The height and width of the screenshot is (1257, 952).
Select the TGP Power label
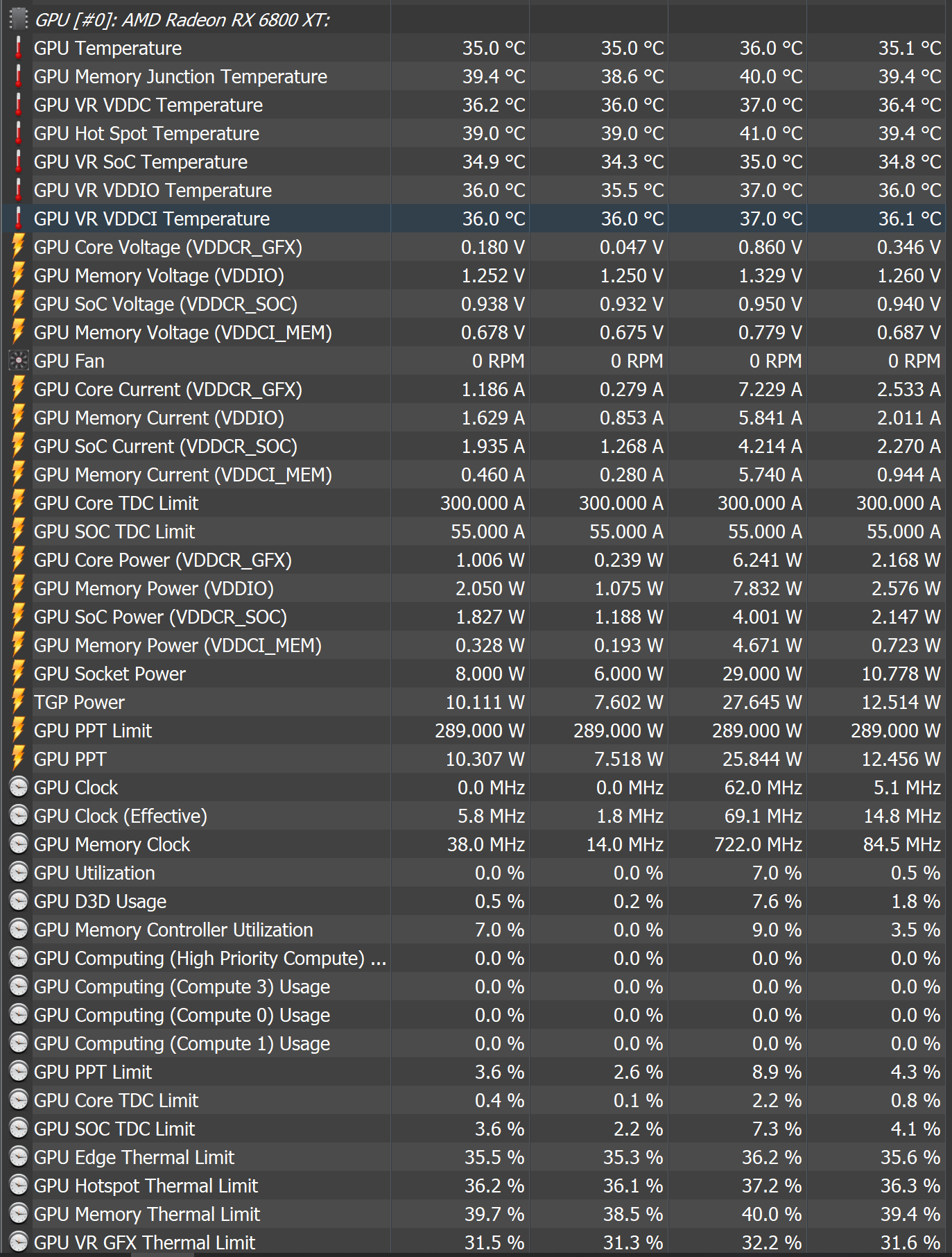[79, 702]
